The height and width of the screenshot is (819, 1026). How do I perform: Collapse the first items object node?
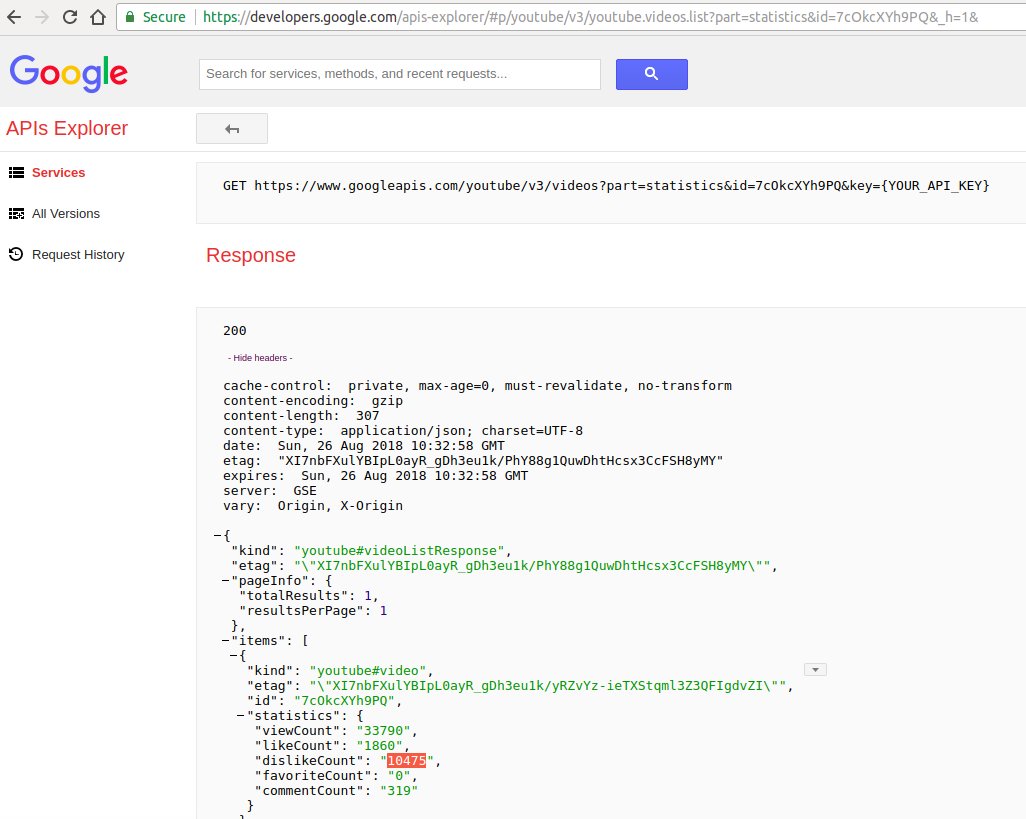click(233, 656)
